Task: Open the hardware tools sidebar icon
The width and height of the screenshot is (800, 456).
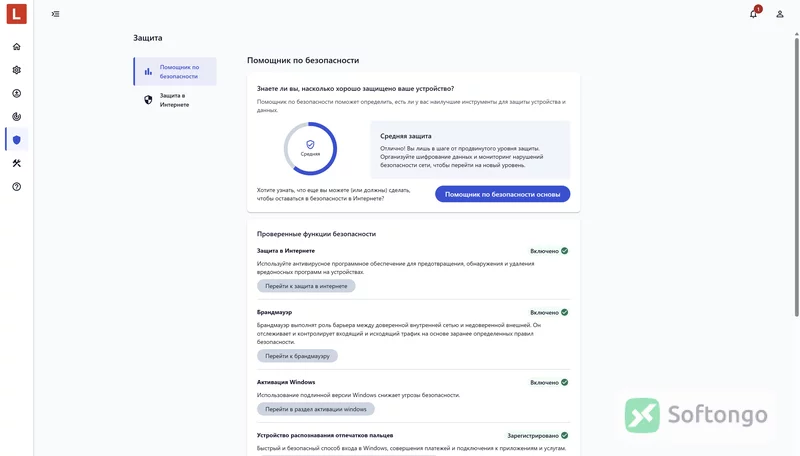Action: 17,163
